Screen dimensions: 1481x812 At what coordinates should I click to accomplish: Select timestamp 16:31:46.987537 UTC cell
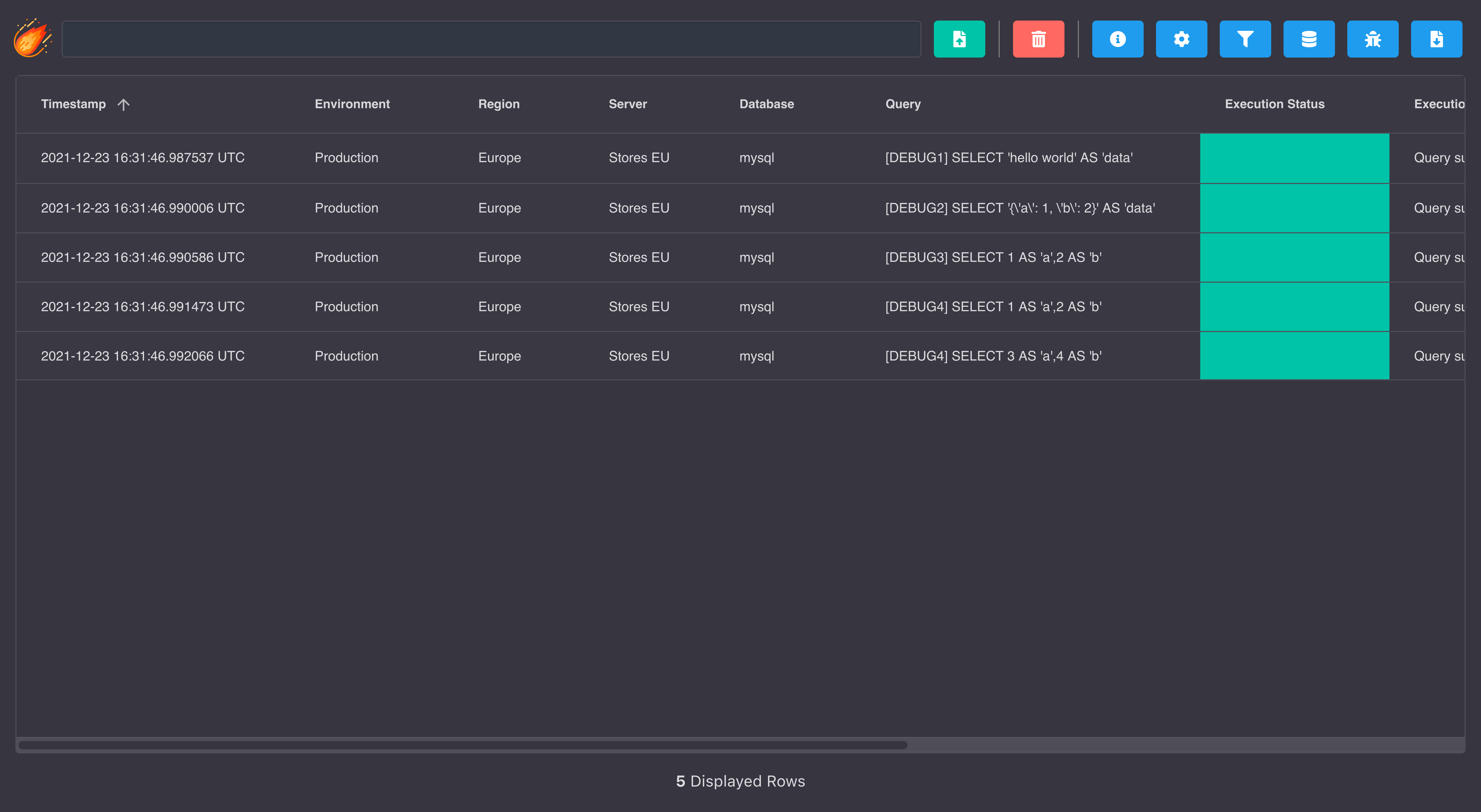143,158
